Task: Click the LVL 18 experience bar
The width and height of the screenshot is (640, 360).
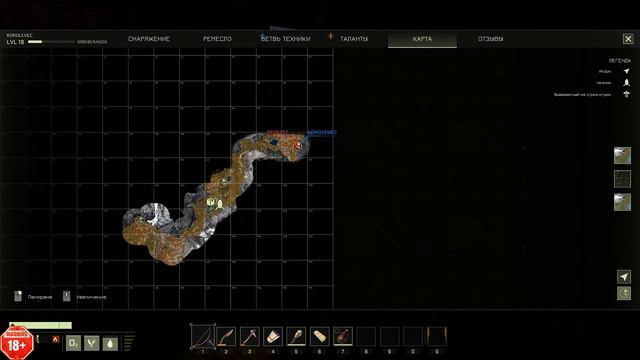Action: click(51, 42)
